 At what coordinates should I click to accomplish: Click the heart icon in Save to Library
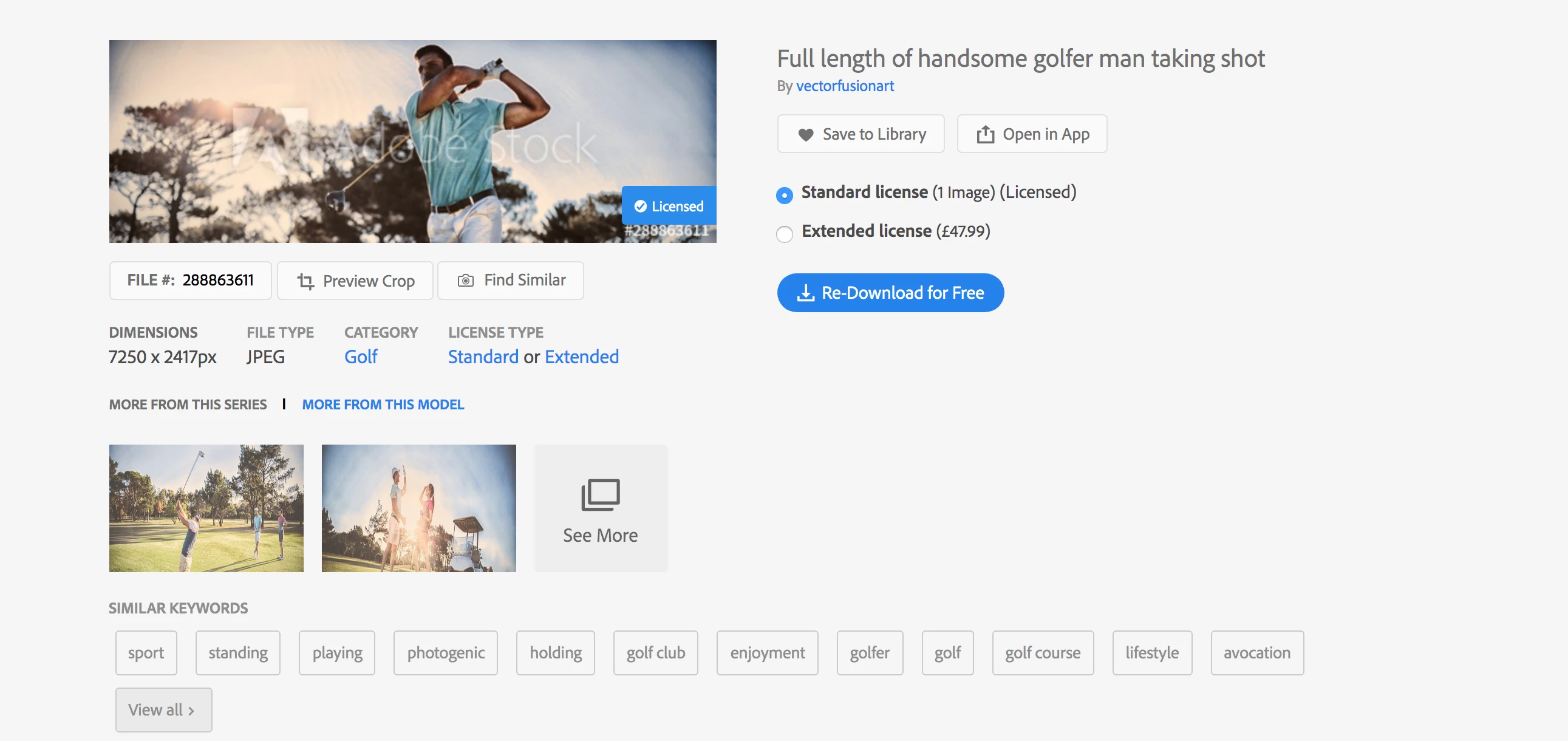(805, 135)
